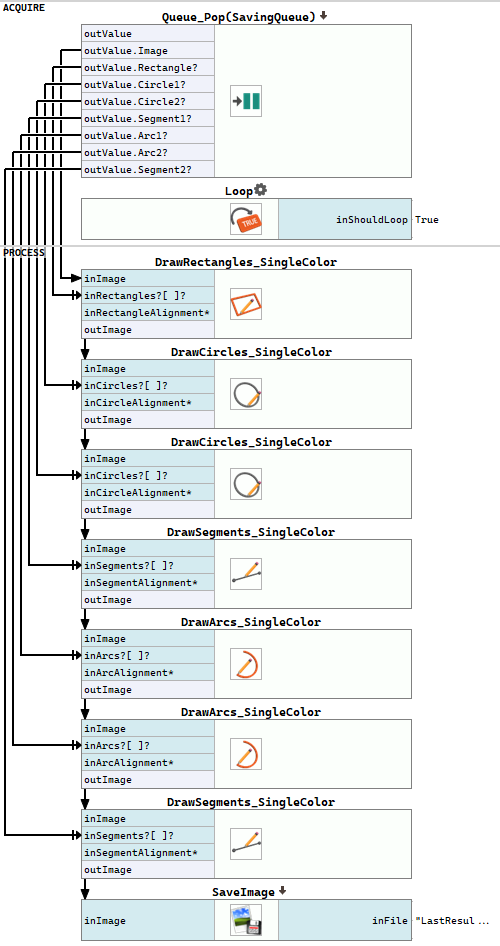Screen dimensions: 500x946
Task: Click the DrawRectangles_SingleColor rectangle pencil icon
Action: 245,304
